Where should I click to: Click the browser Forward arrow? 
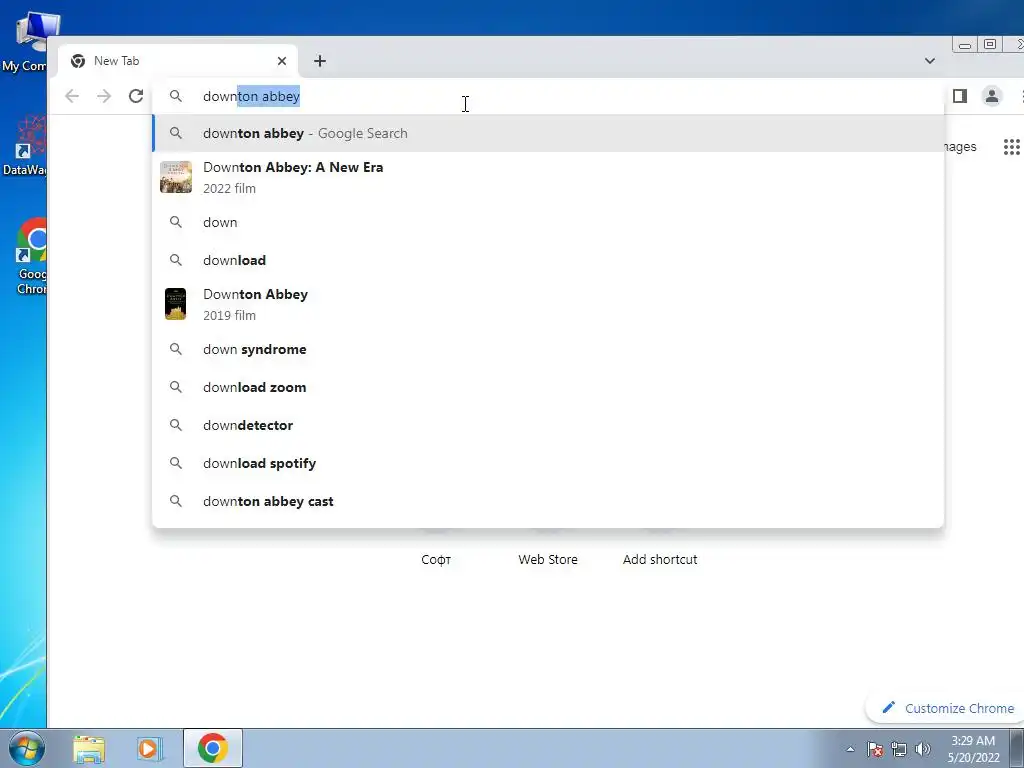point(104,96)
